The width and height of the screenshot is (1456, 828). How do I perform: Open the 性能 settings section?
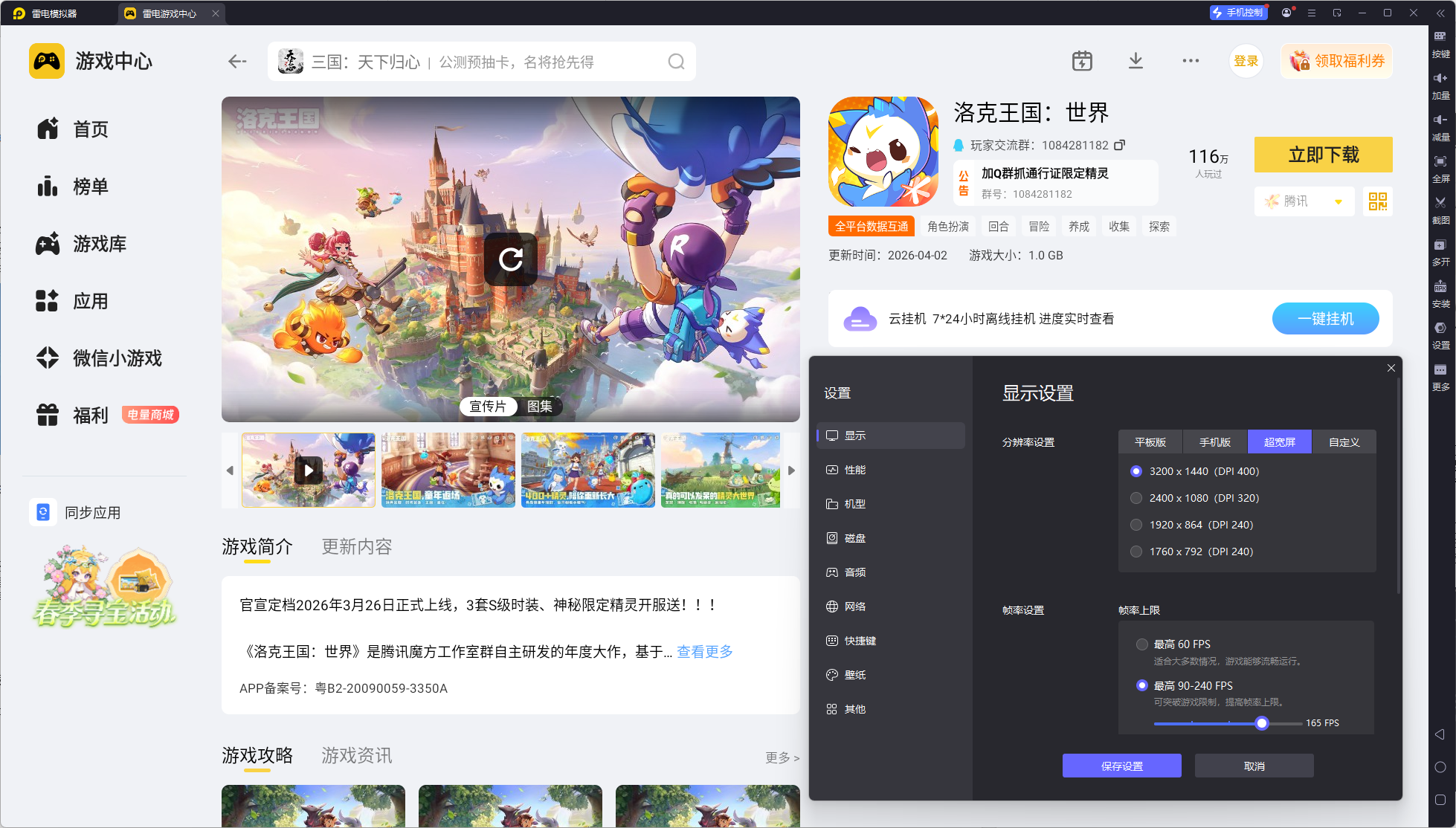click(x=854, y=470)
